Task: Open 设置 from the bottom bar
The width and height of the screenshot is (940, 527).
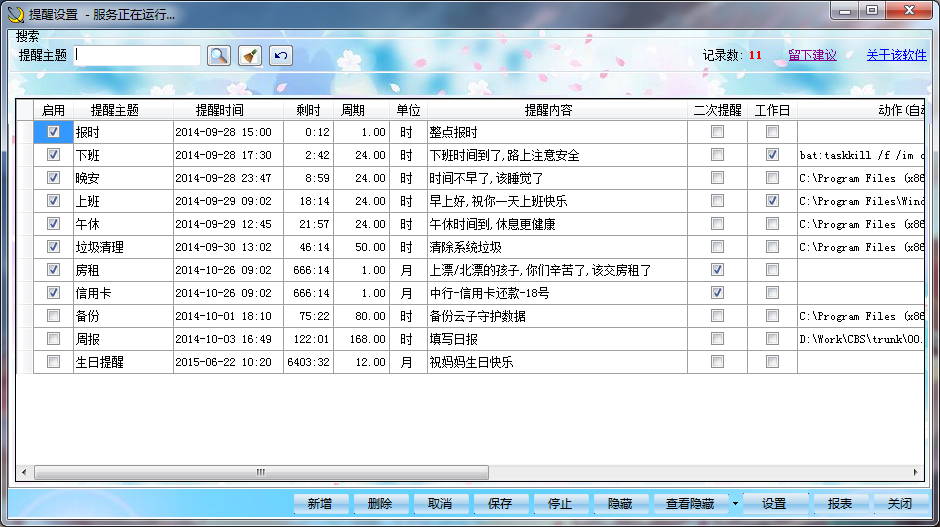Action: click(774, 504)
